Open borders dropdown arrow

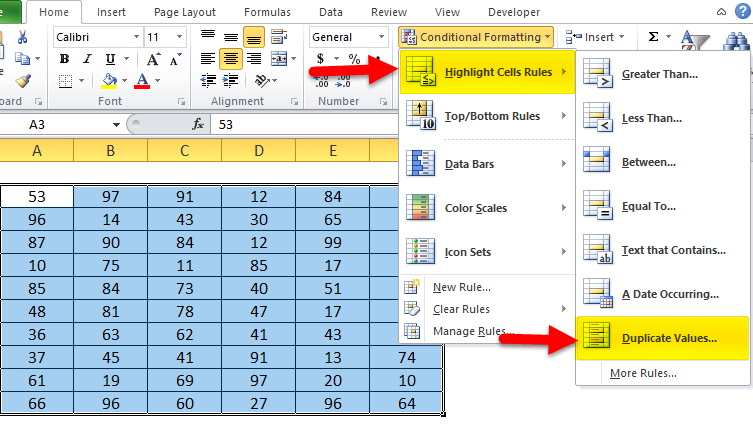pos(81,81)
